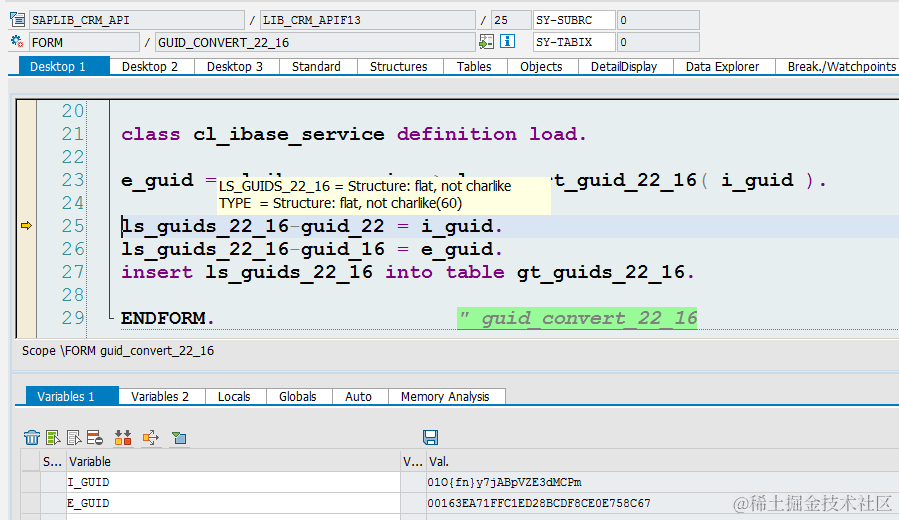Click the two orange squares with down arrows icon
The height and width of the screenshot is (520, 899).
[123, 438]
